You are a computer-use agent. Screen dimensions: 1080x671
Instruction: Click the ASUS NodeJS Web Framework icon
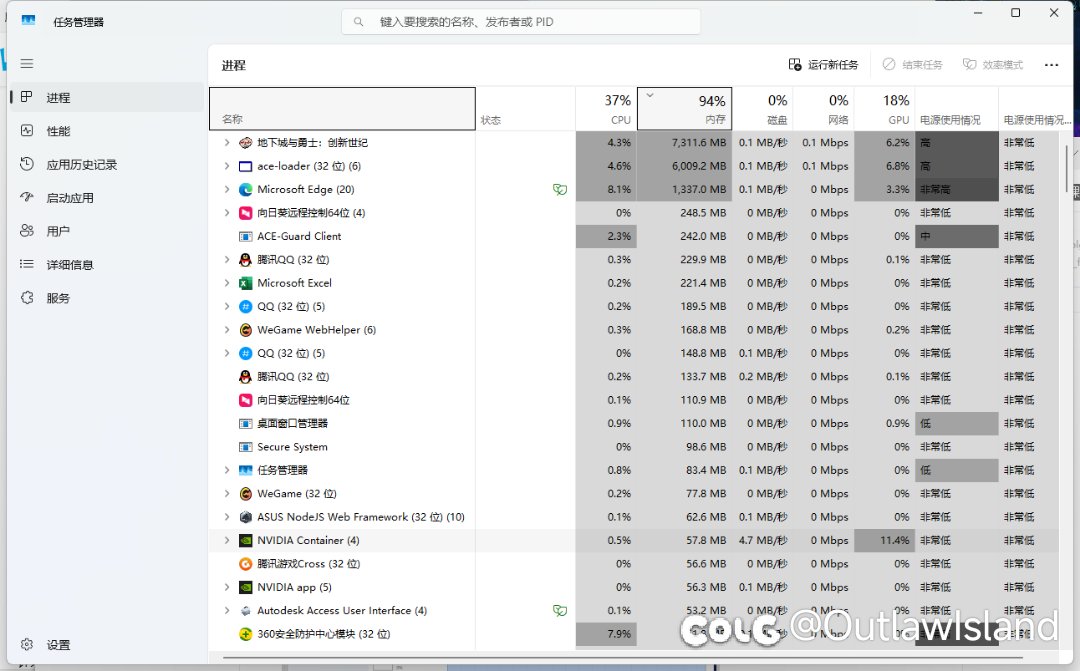245,517
